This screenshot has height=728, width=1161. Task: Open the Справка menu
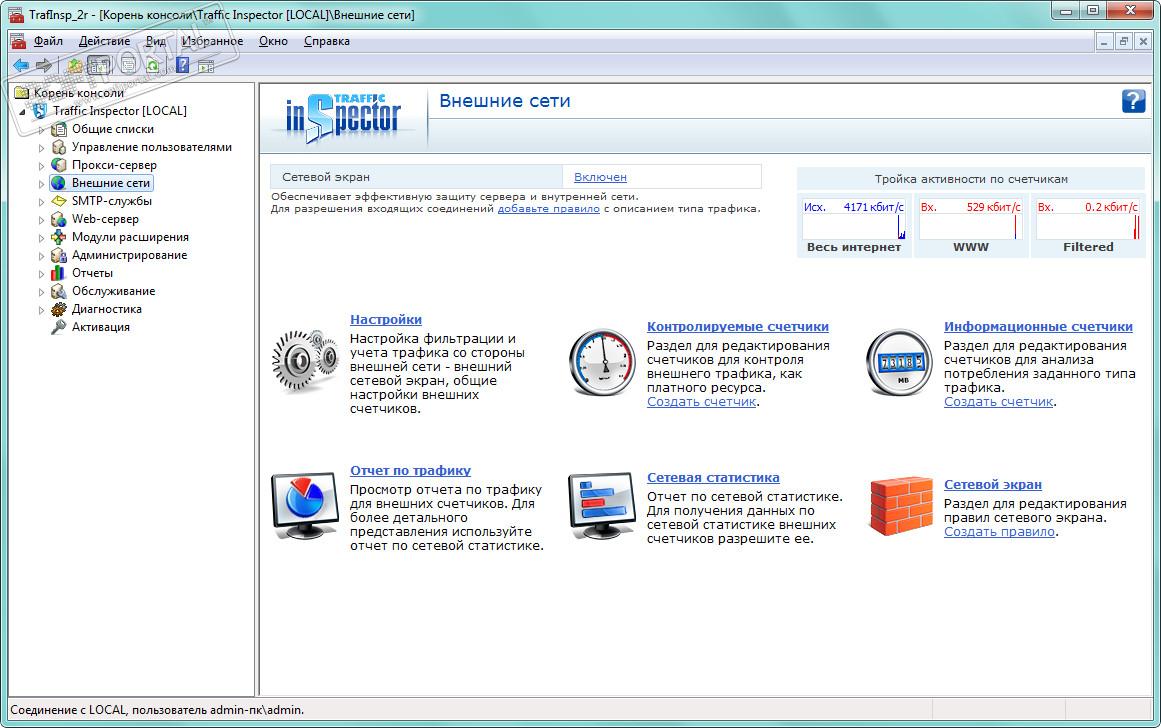(327, 41)
